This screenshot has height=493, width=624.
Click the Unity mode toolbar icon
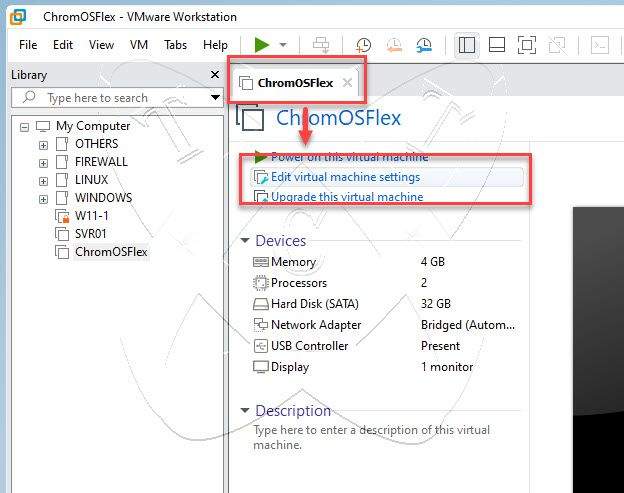click(557, 45)
